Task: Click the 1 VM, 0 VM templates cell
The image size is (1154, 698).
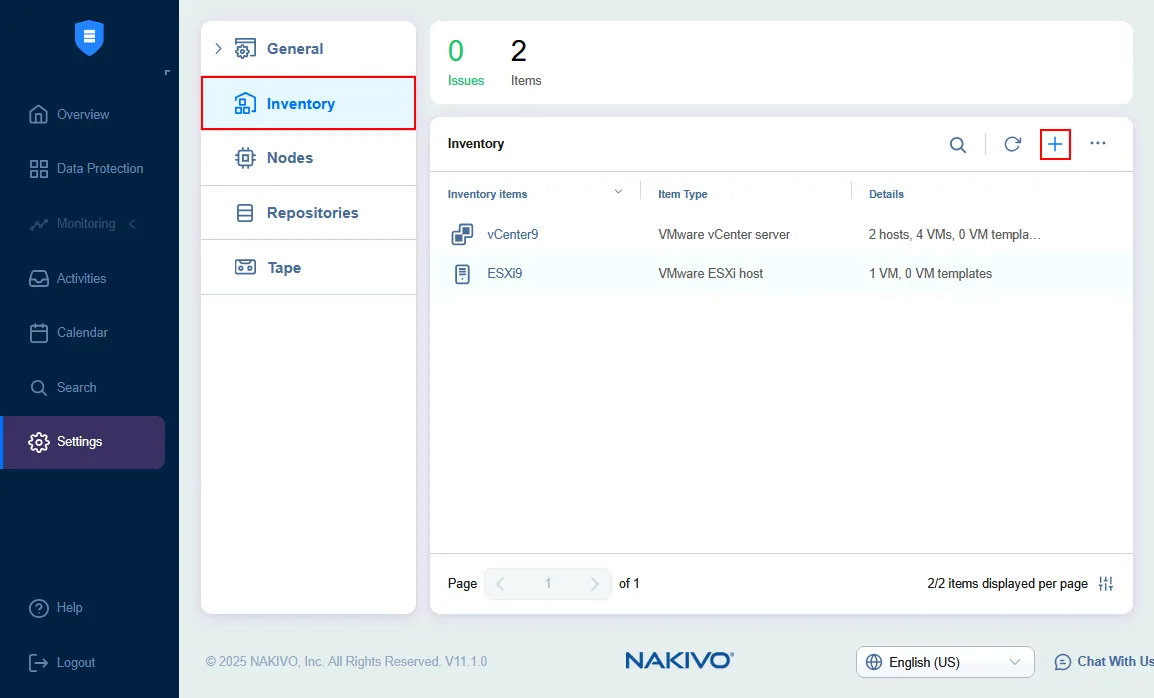Action: 930,274
